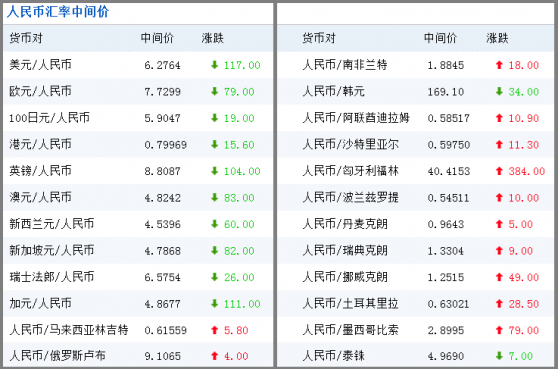The image size is (558, 369).
Task: Click green down arrow for 英镑/人民币
Action: click(214, 171)
